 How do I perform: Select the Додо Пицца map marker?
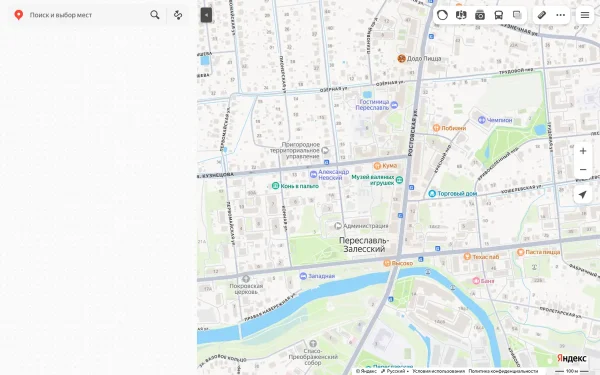419,59
